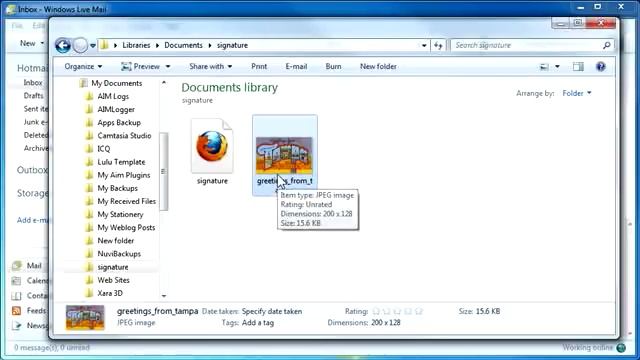Viewport: 640px width, 360px height.
Task: Click E-mail in the toolbar
Action: (x=296, y=67)
